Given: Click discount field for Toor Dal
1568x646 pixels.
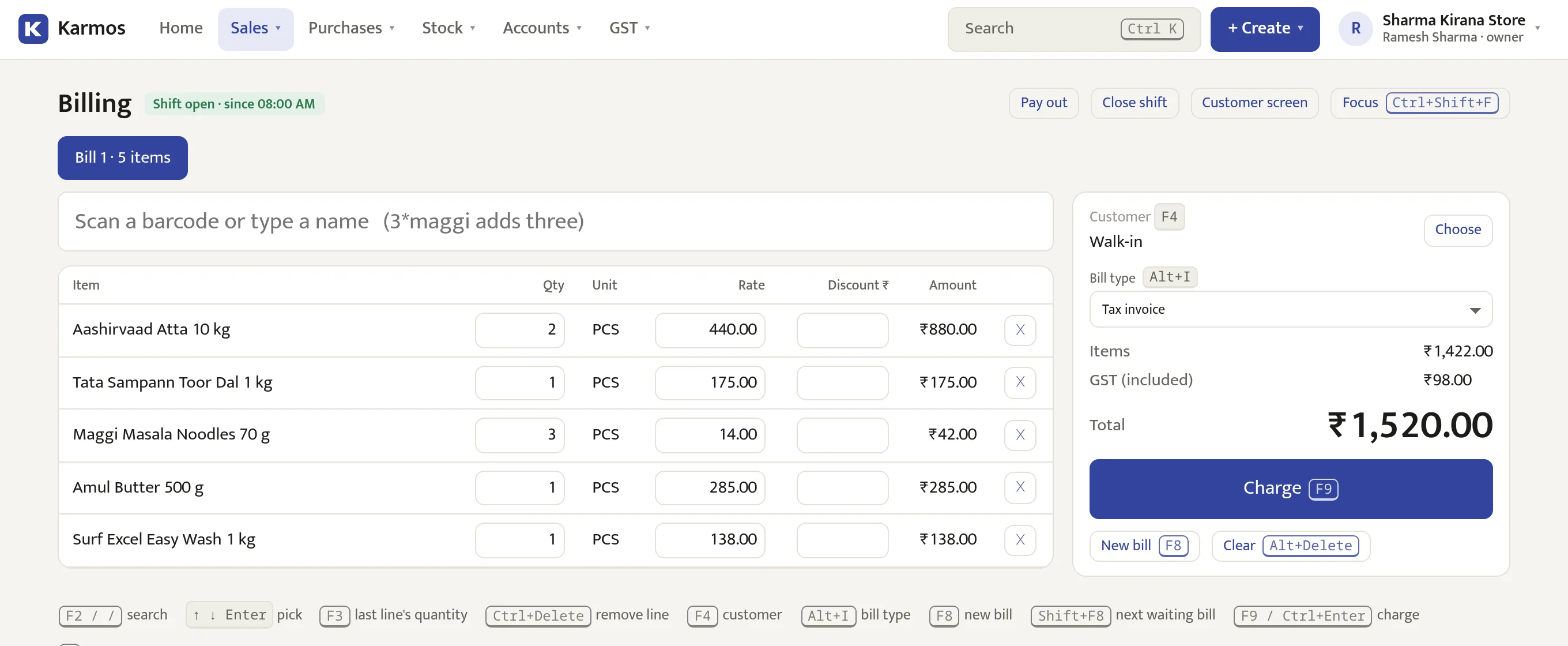Looking at the screenshot, I should click(842, 382).
